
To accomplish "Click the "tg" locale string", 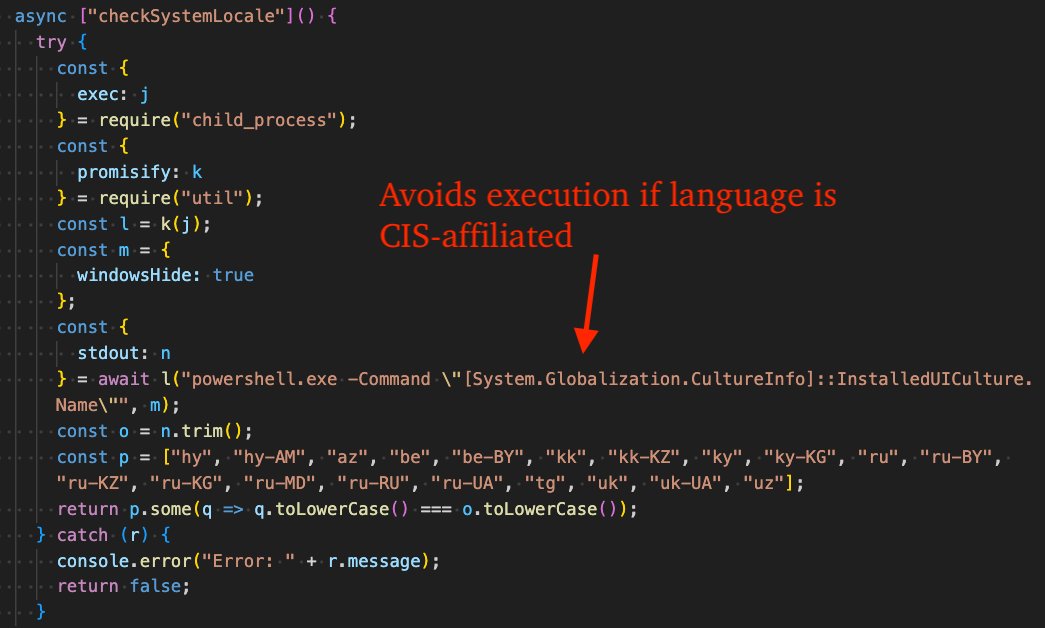I will coord(544,483).
